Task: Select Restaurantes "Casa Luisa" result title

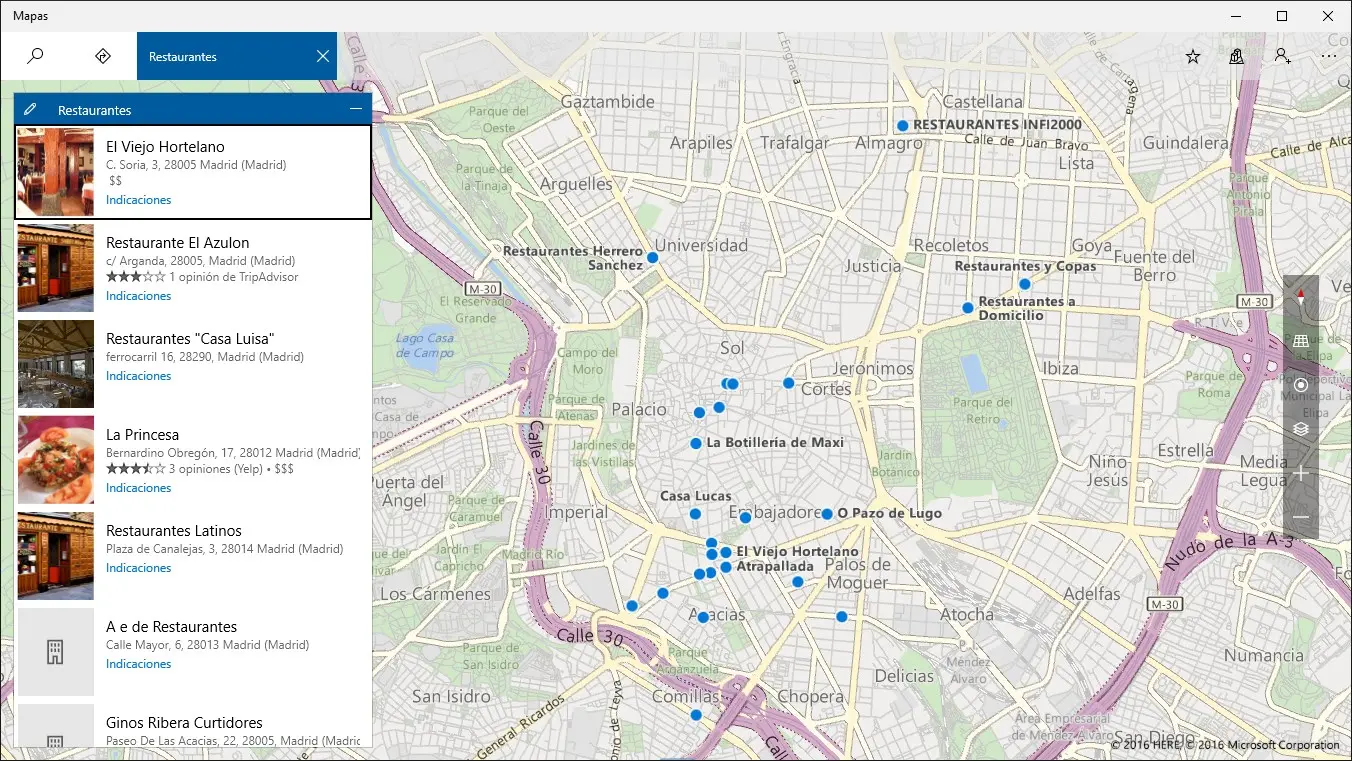Action: pyautogui.click(x=190, y=339)
